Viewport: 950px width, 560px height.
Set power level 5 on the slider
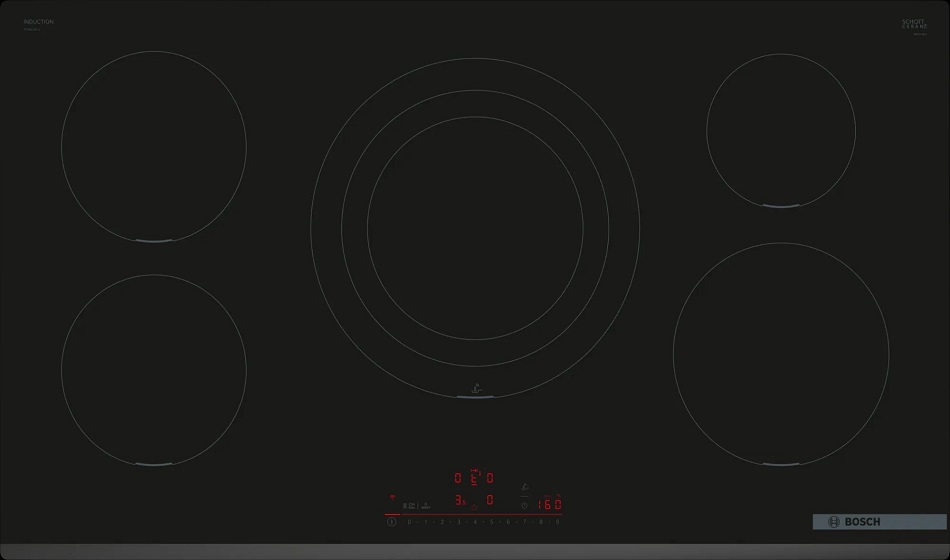pos(491,521)
